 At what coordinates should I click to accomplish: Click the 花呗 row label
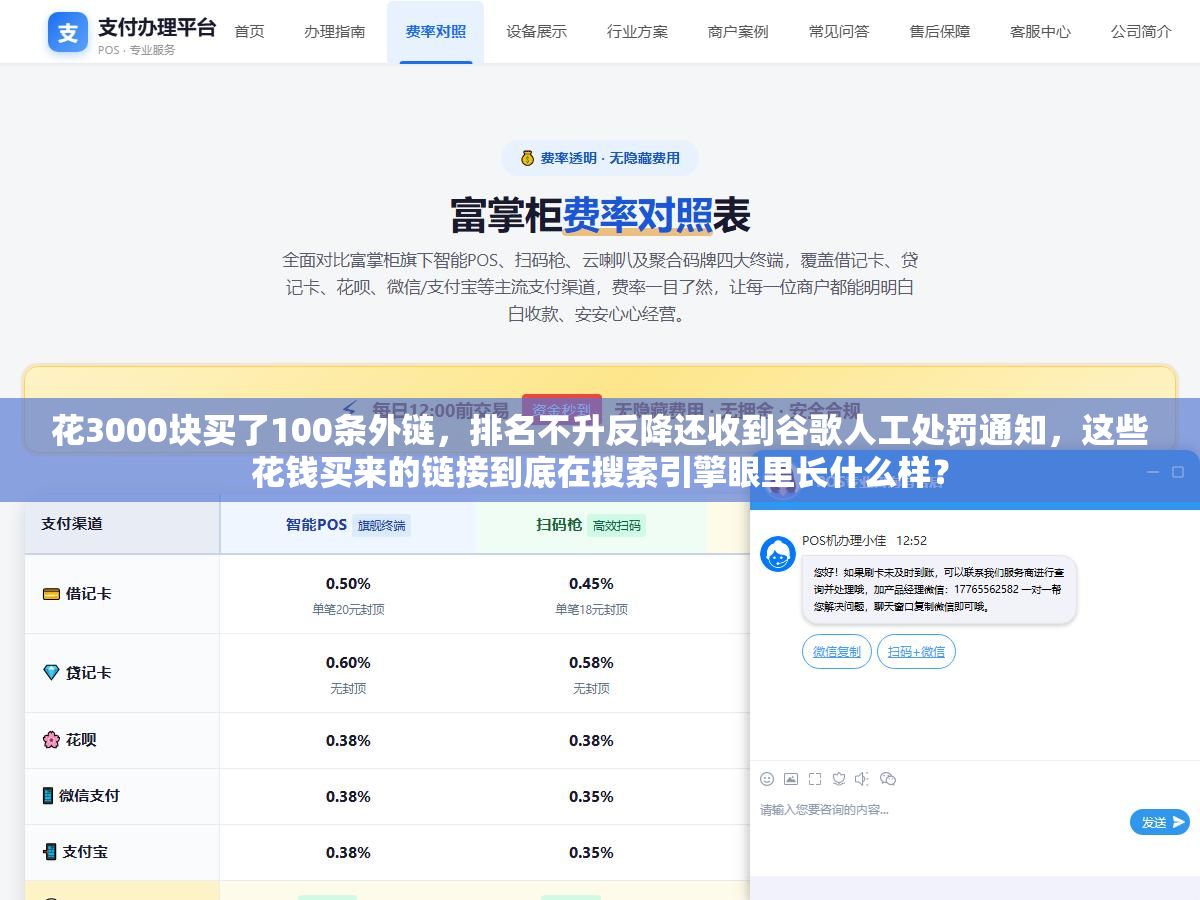pyautogui.click(x=81, y=740)
